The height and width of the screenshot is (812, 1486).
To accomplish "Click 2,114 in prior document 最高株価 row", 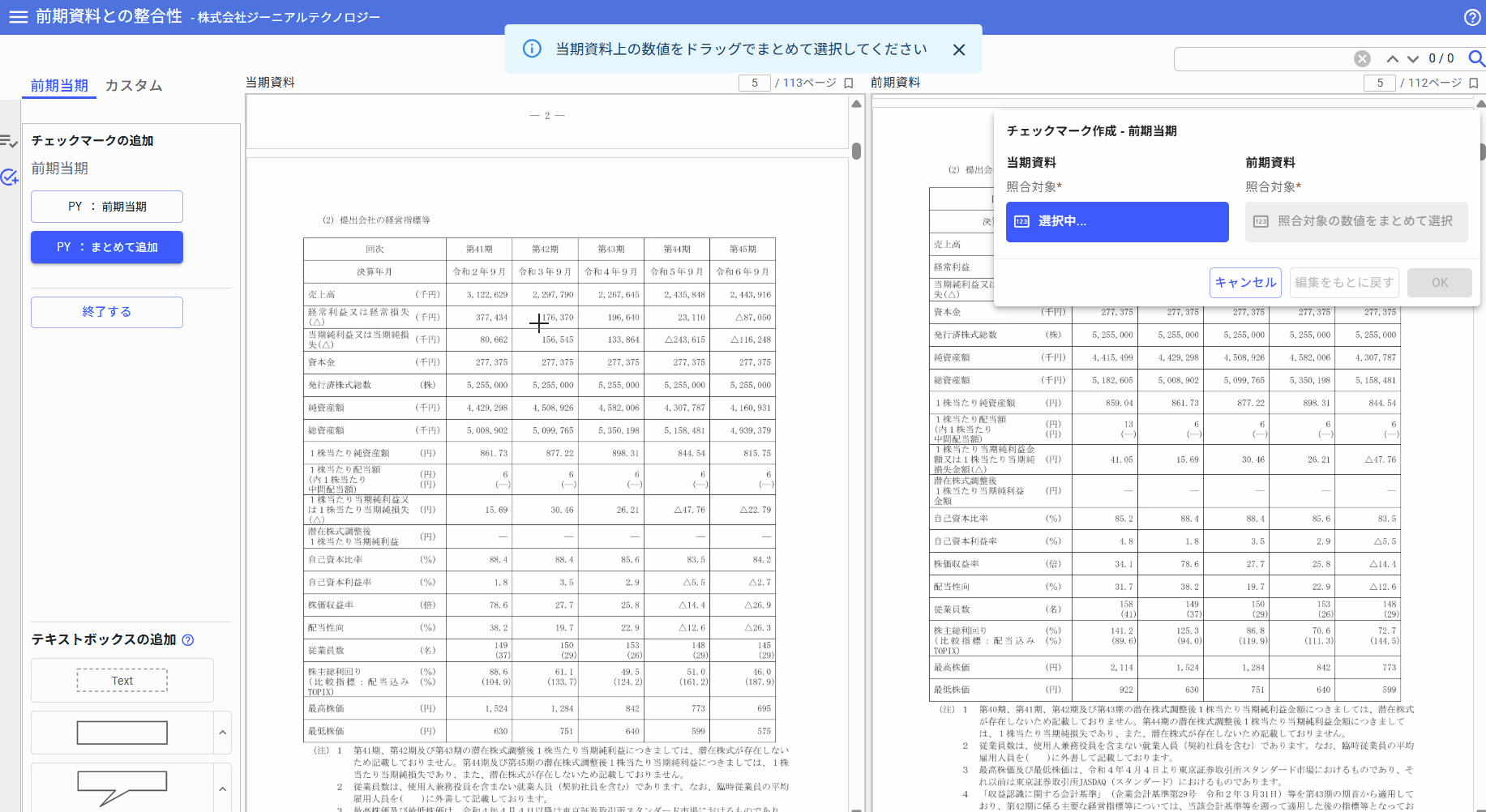I will (1122, 668).
